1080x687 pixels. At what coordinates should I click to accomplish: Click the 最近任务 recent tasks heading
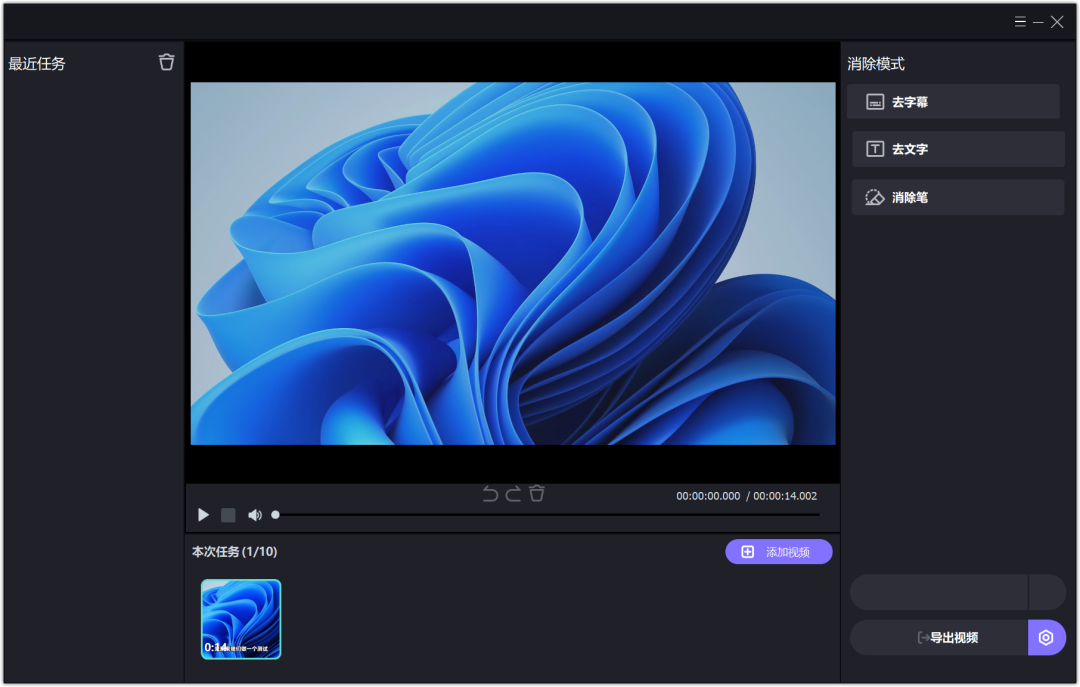pos(37,63)
